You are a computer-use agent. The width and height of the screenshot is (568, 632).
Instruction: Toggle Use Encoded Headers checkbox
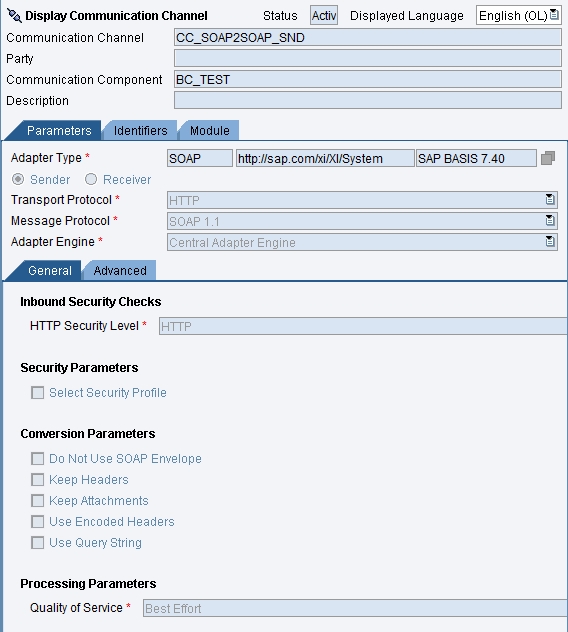pos(37,522)
